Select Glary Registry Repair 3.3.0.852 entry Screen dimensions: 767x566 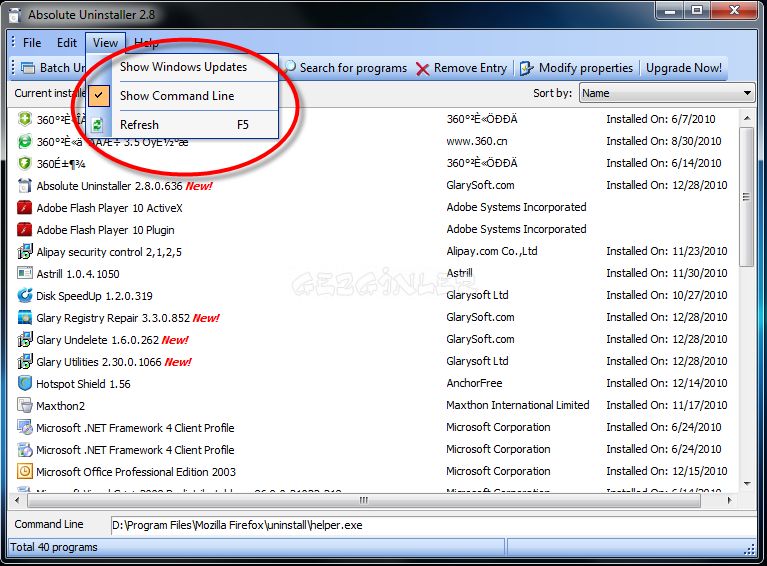pyautogui.click(x=113, y=318)
